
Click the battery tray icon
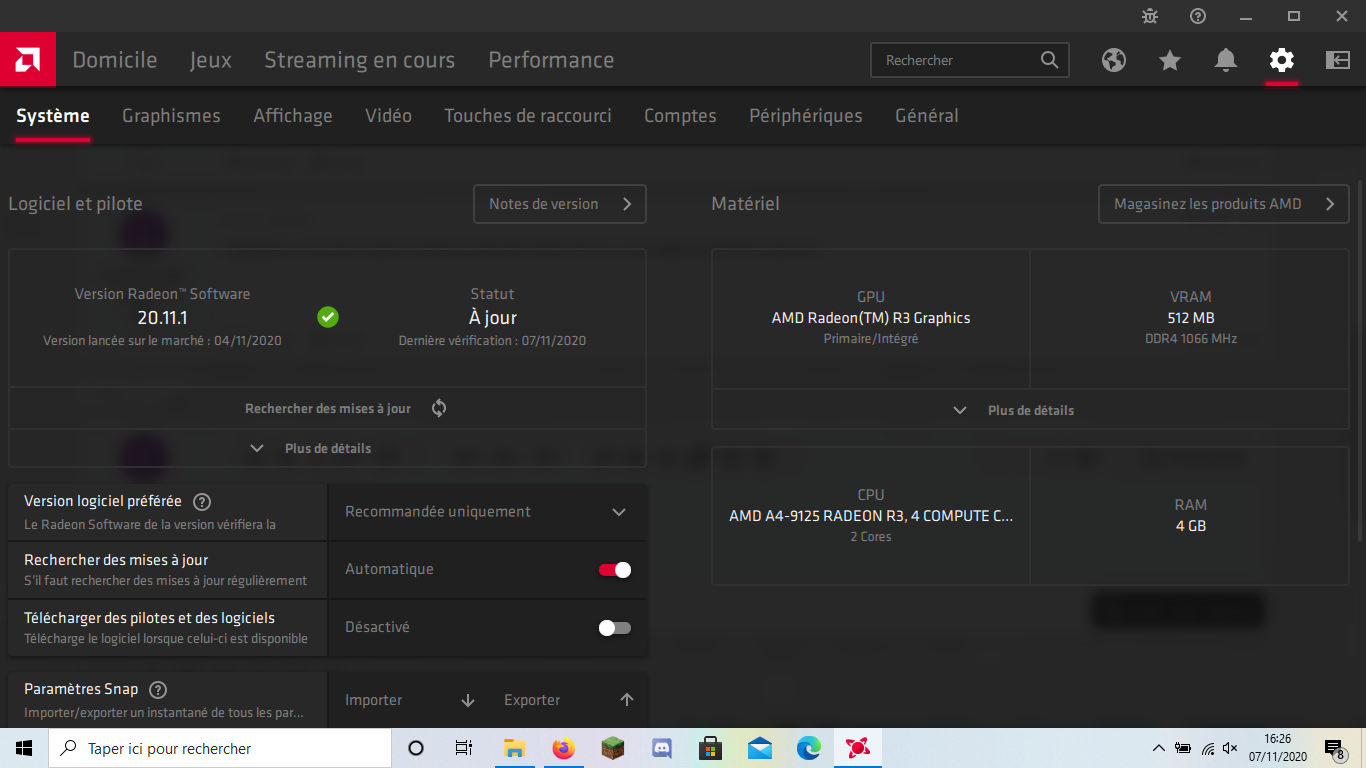point(1183,748)
